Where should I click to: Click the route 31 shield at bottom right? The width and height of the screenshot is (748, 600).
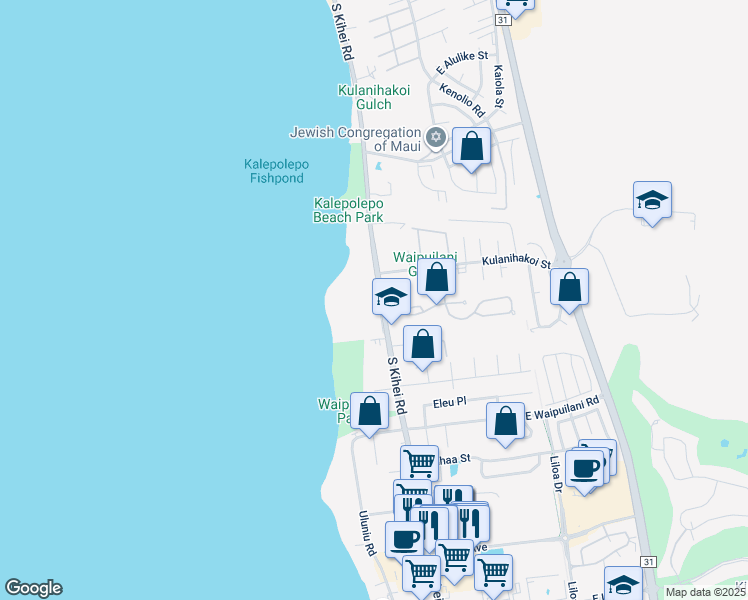point(648,562)
